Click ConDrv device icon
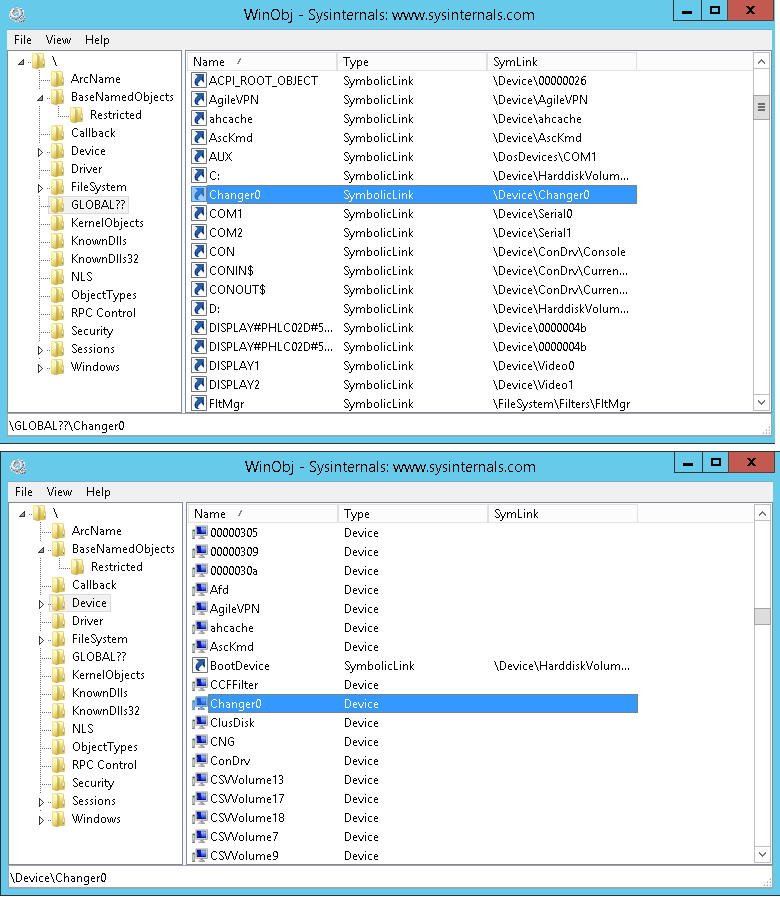Viewport: 780px width, 897px height. pos(200,760)
